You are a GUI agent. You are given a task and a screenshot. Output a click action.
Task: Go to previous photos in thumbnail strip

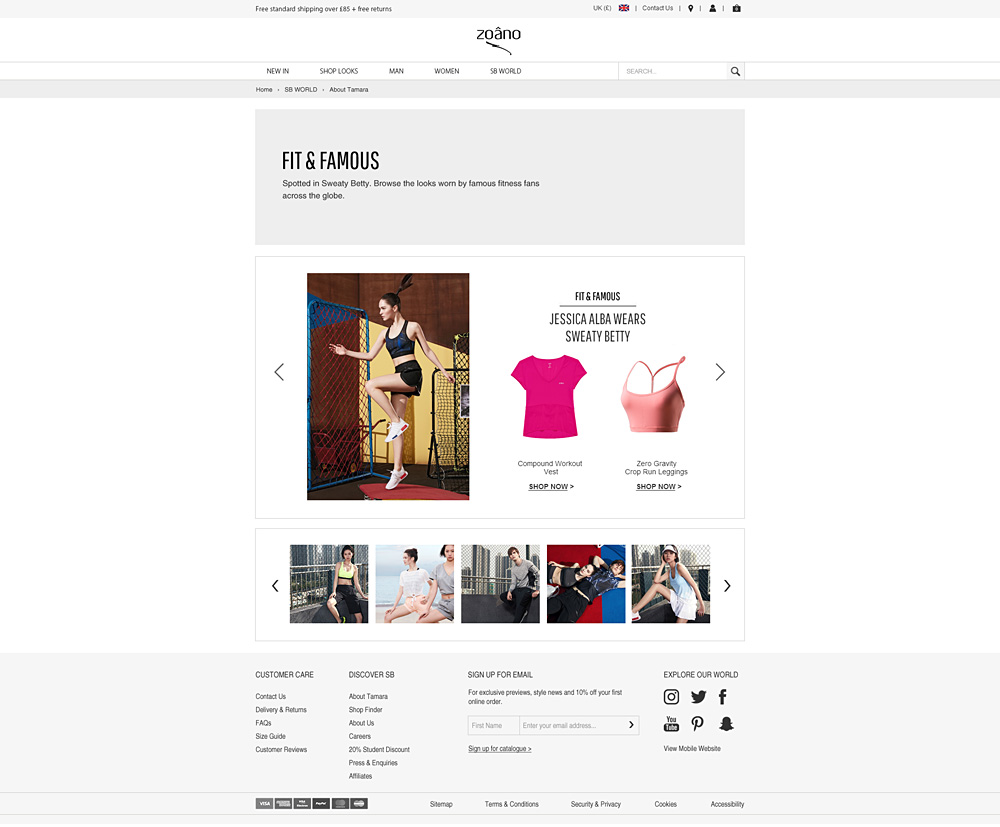point(275,585)
